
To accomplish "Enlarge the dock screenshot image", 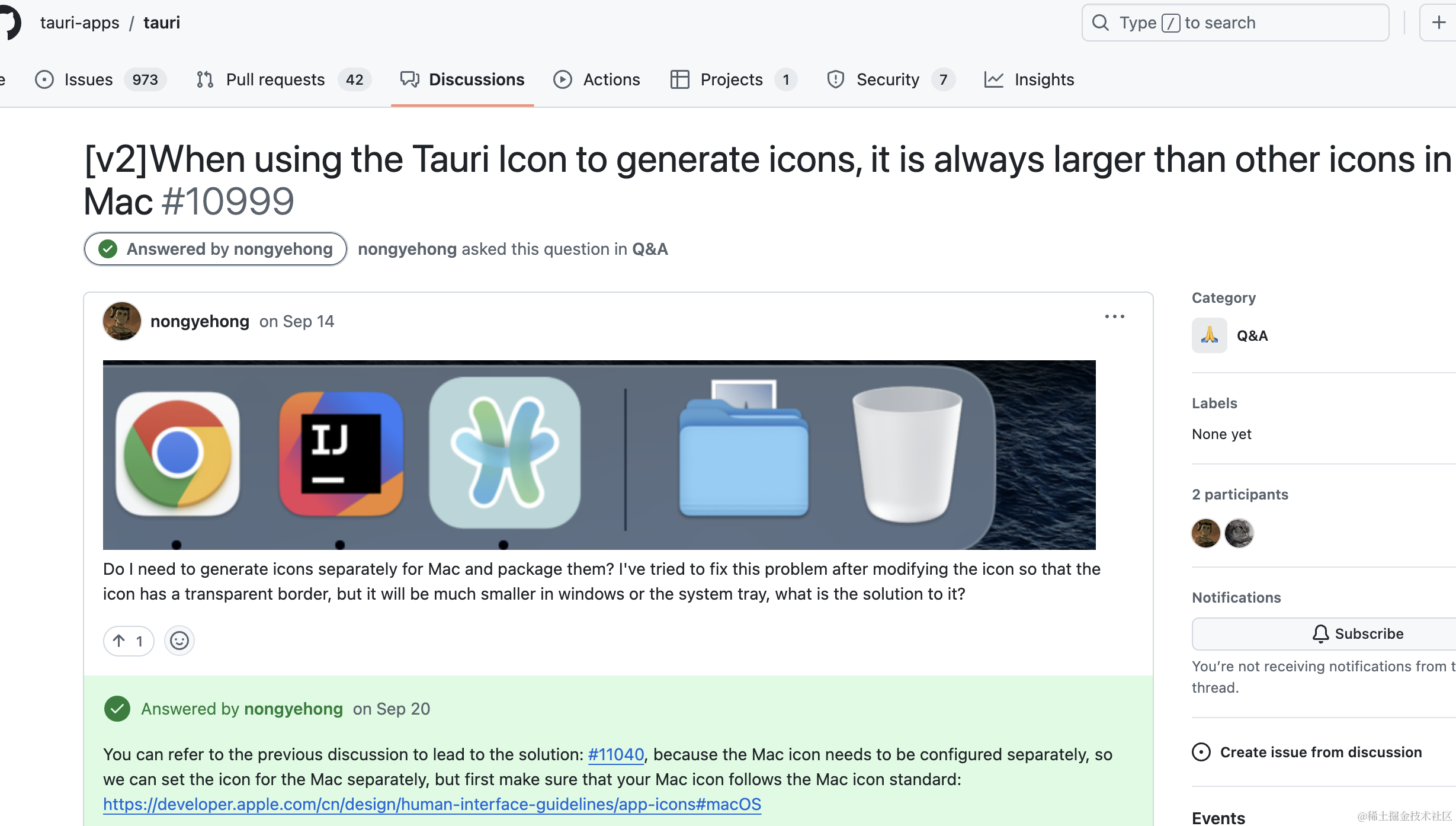I will click(599, 454).
